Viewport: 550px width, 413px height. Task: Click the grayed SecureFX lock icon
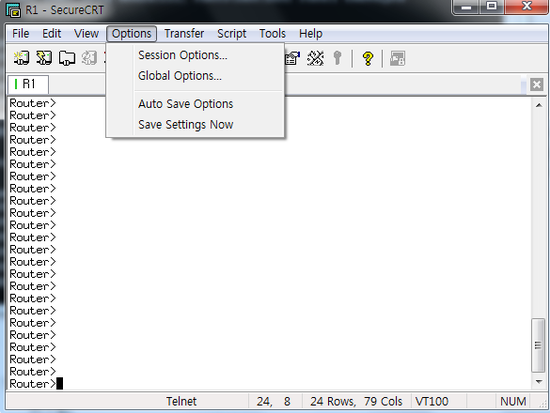pos(397,58)
